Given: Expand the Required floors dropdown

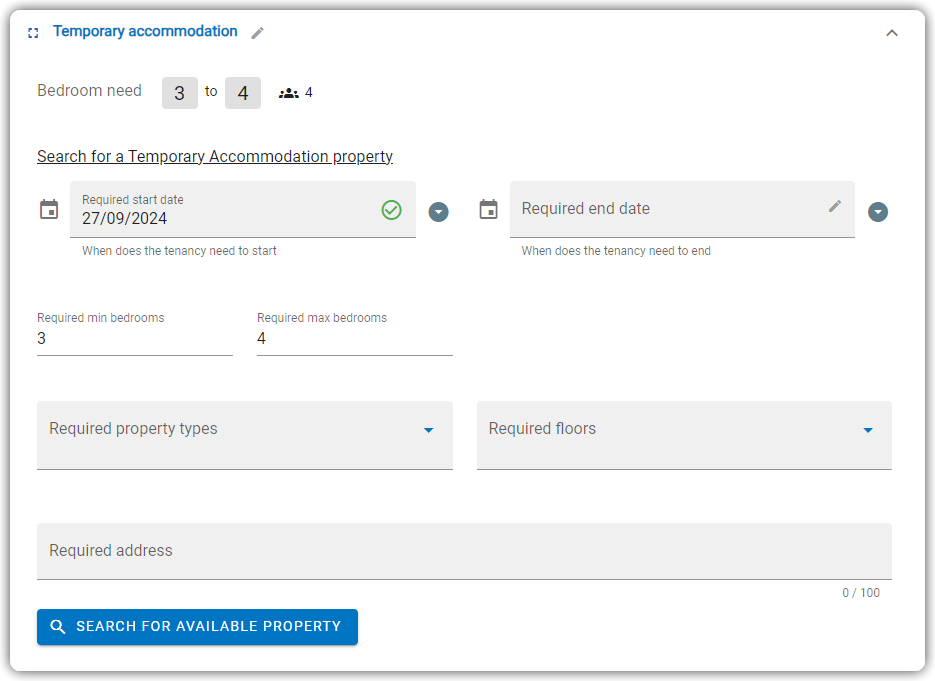Looking at the screenshot, I should click(684, 435).
